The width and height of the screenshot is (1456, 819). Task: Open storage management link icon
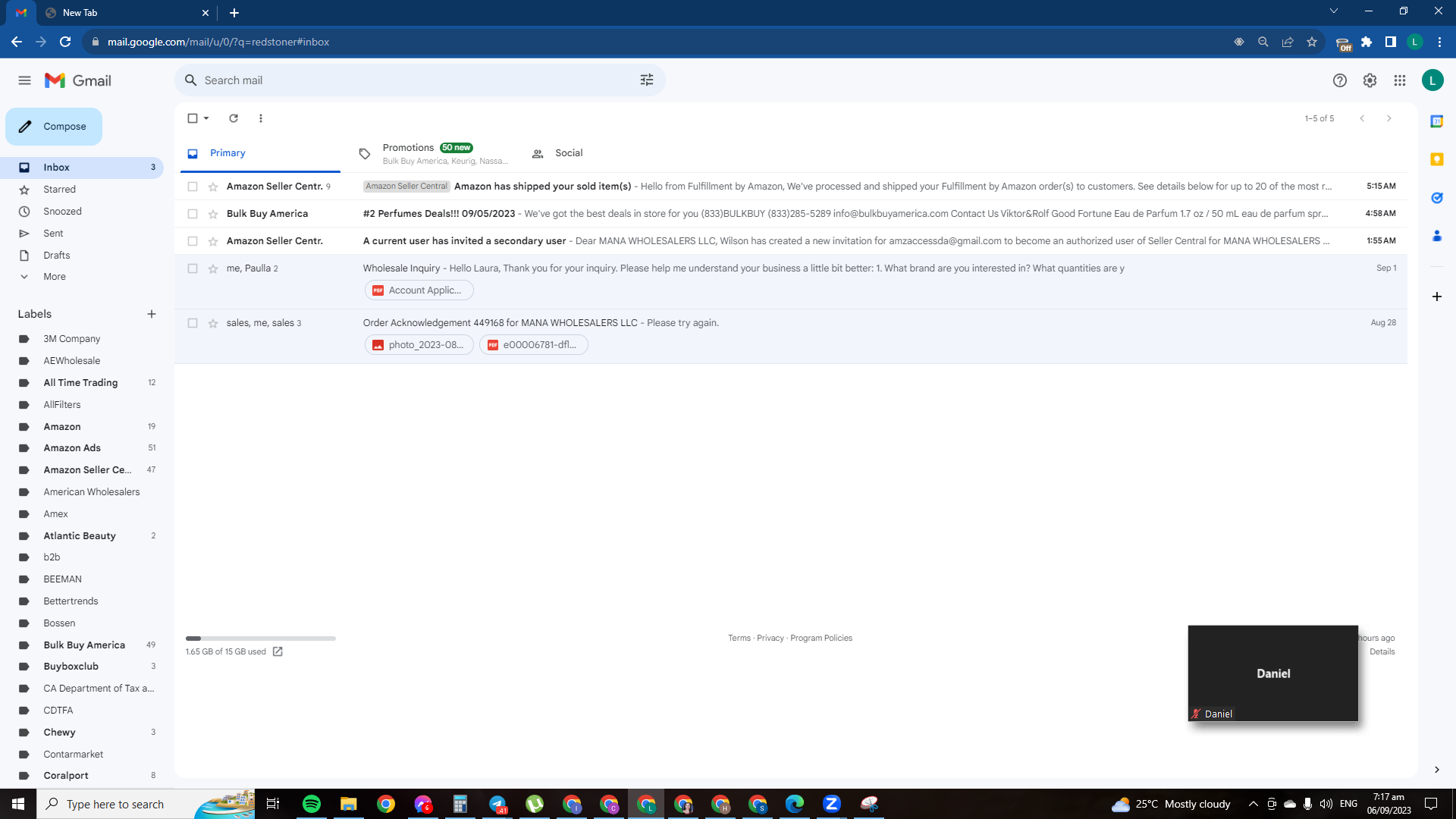278,651
